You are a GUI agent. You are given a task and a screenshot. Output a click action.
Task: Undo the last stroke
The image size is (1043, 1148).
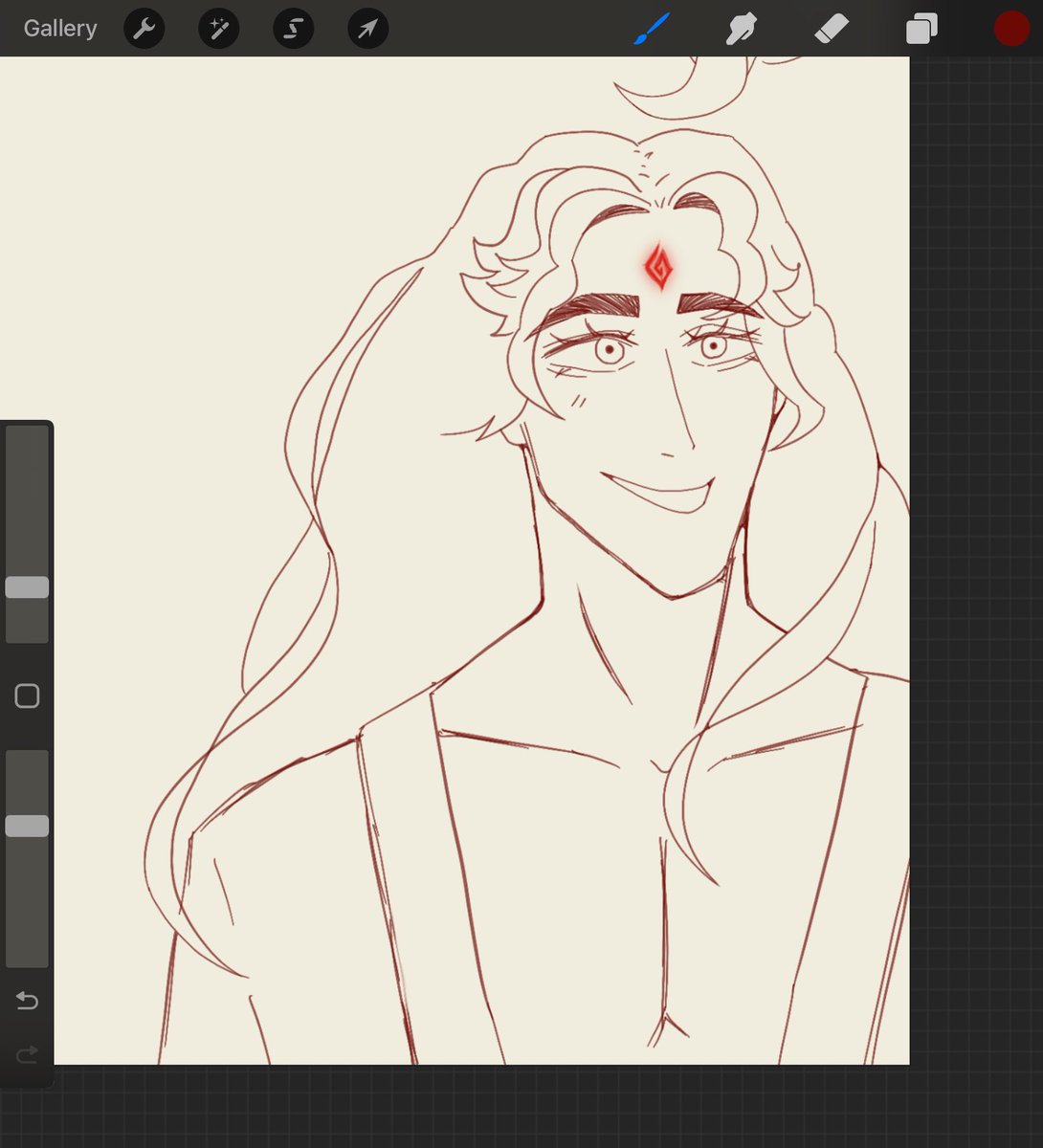(x=27, y=1001)
